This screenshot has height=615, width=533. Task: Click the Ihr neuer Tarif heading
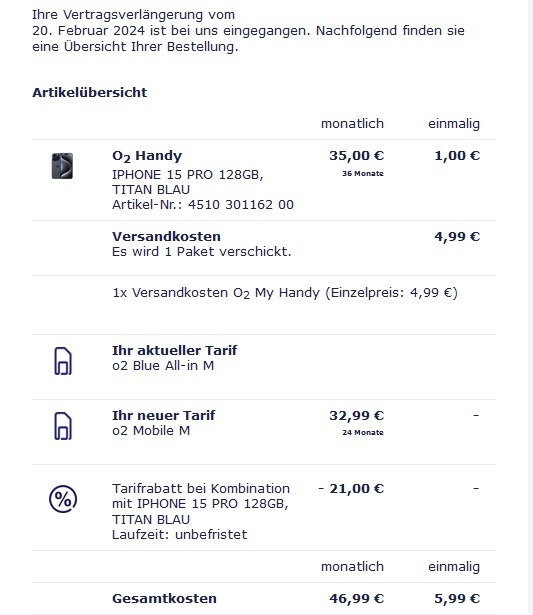tap(164, 415)
